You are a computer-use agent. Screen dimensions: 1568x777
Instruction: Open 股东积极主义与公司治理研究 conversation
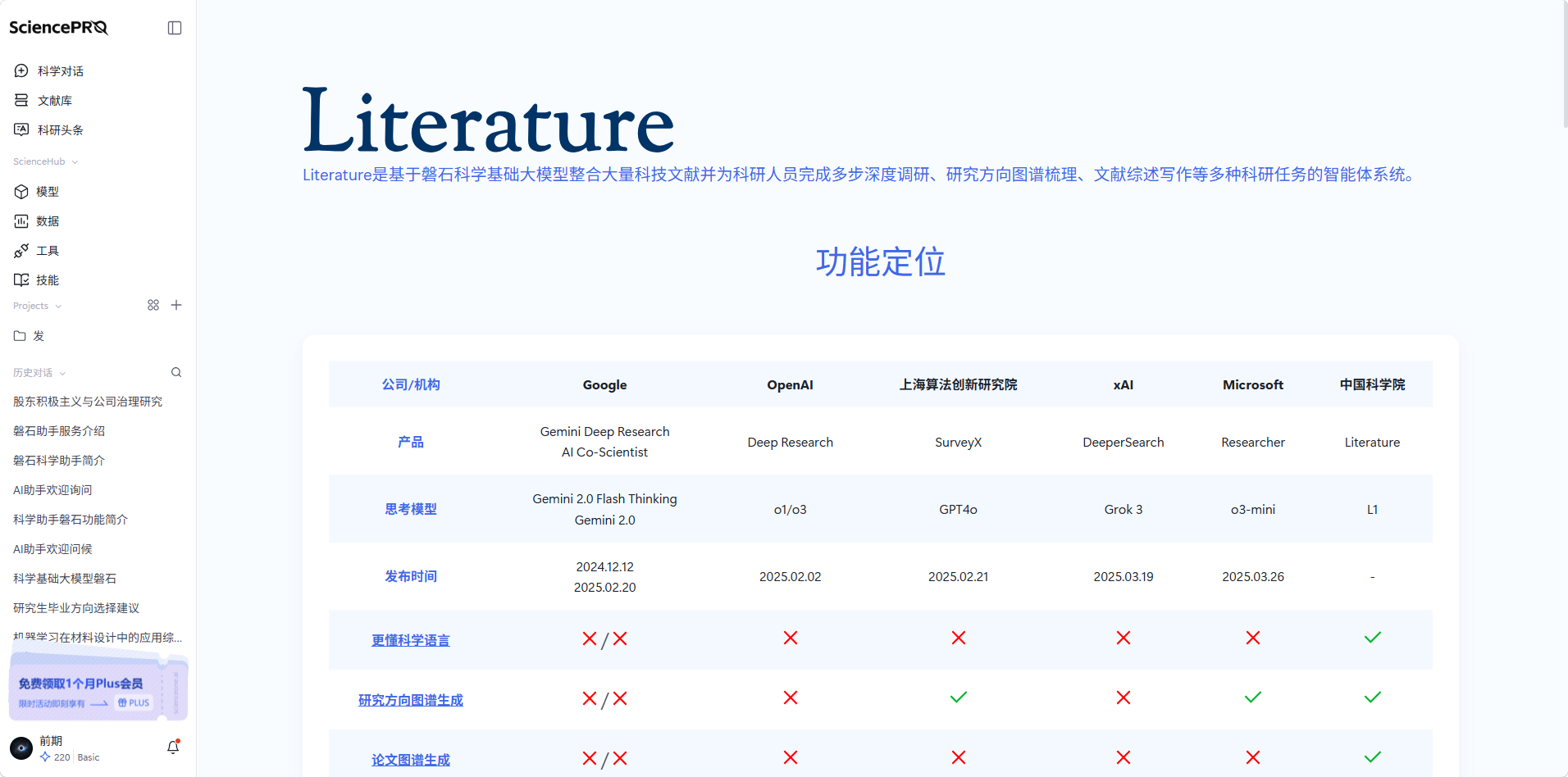[x=88, y=402]
